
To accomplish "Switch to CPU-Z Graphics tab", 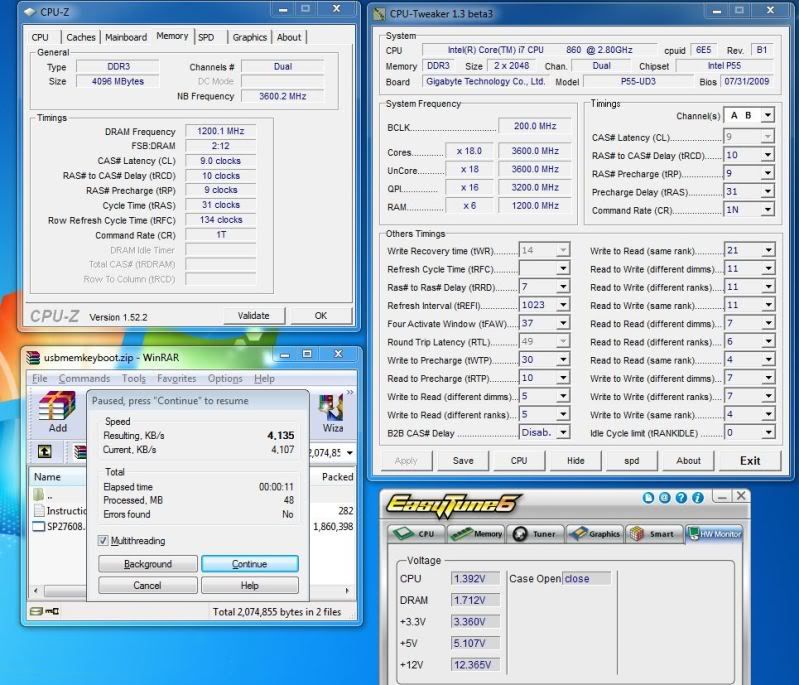I will point(250,37).
